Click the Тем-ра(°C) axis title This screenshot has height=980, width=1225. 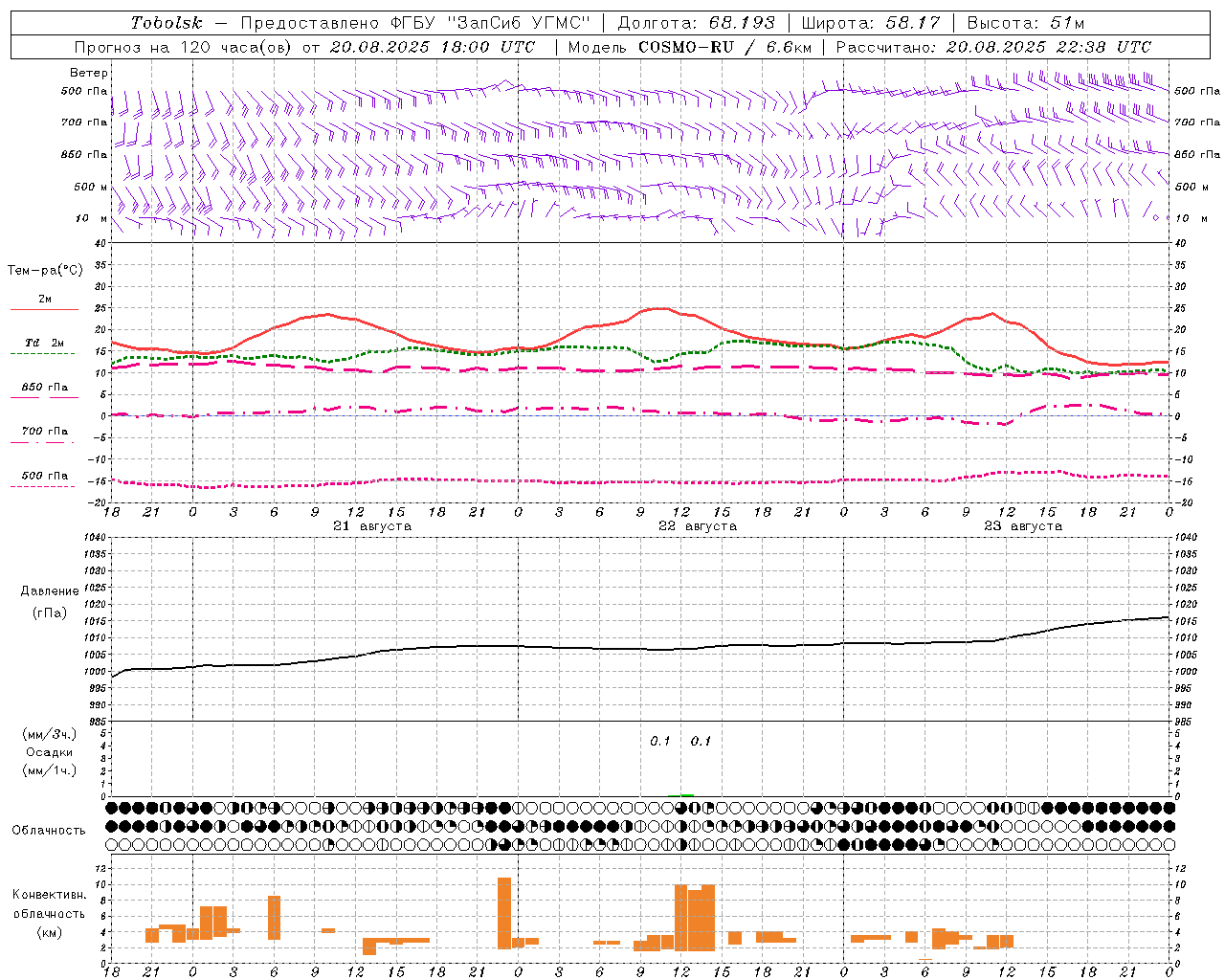pyautogui.click(x=45, y=271)
